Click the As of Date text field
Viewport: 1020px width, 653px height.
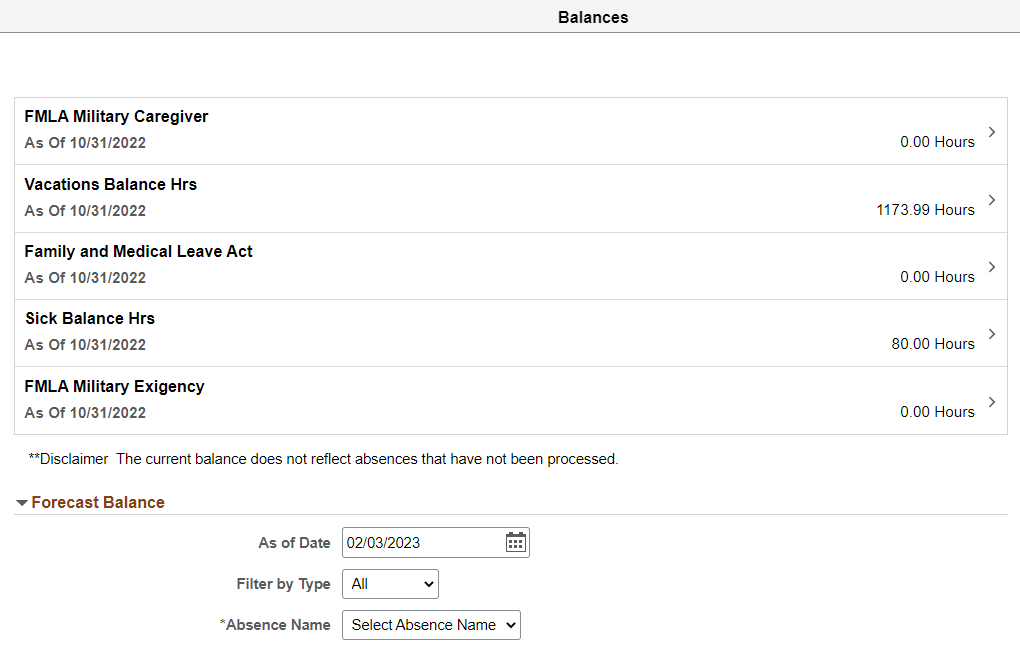[422, 543]
